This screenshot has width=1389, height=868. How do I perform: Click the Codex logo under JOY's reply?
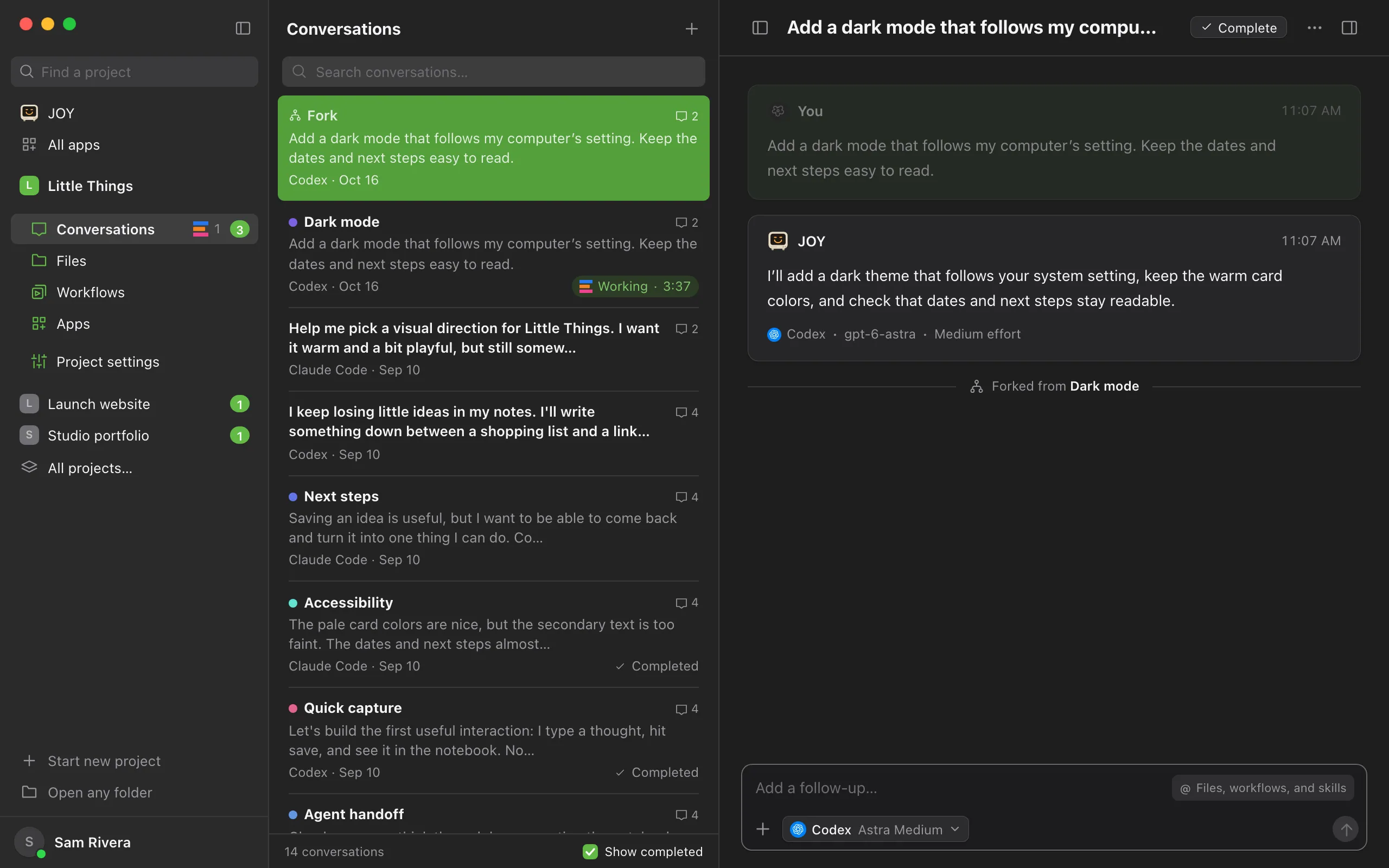pyautogui.click(x=774, y=334)
